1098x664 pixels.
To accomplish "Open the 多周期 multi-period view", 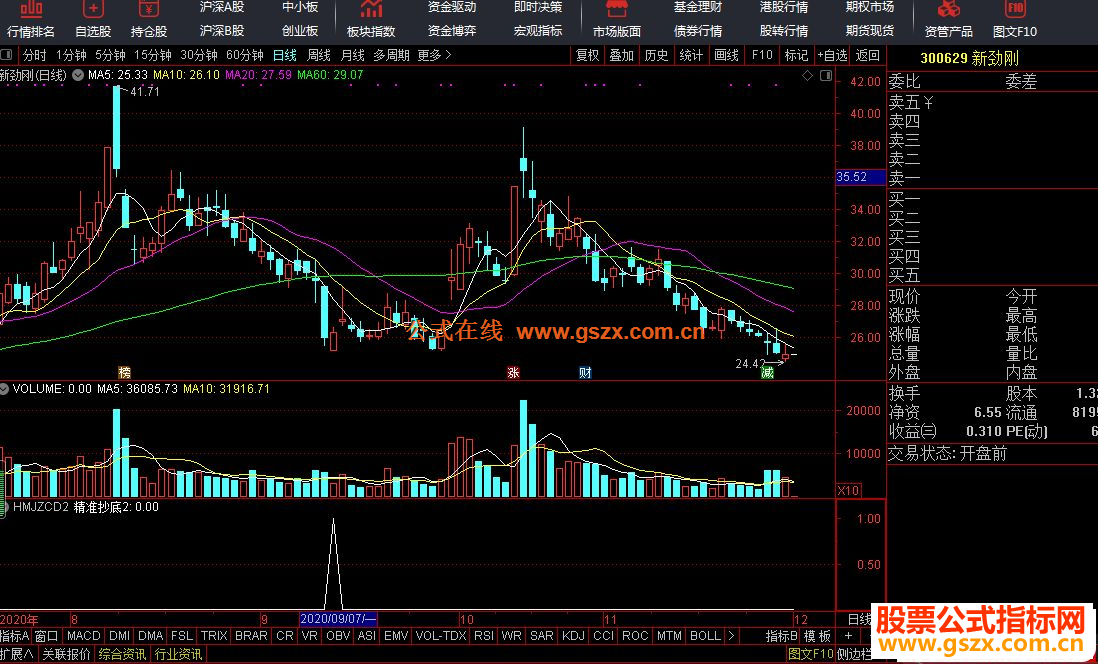I will tap(391, 55).
